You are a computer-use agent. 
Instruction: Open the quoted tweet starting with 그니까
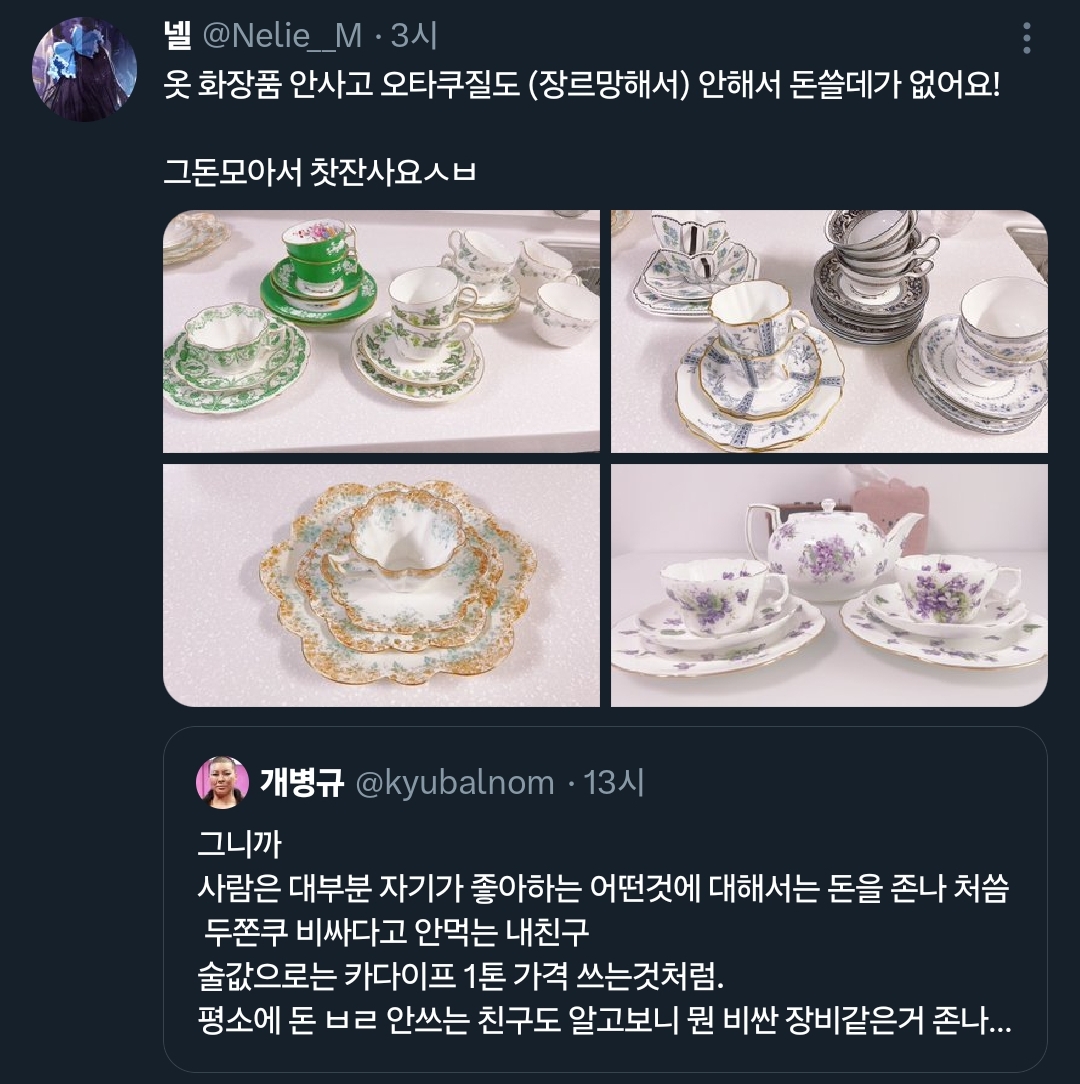tap(605, 899)
